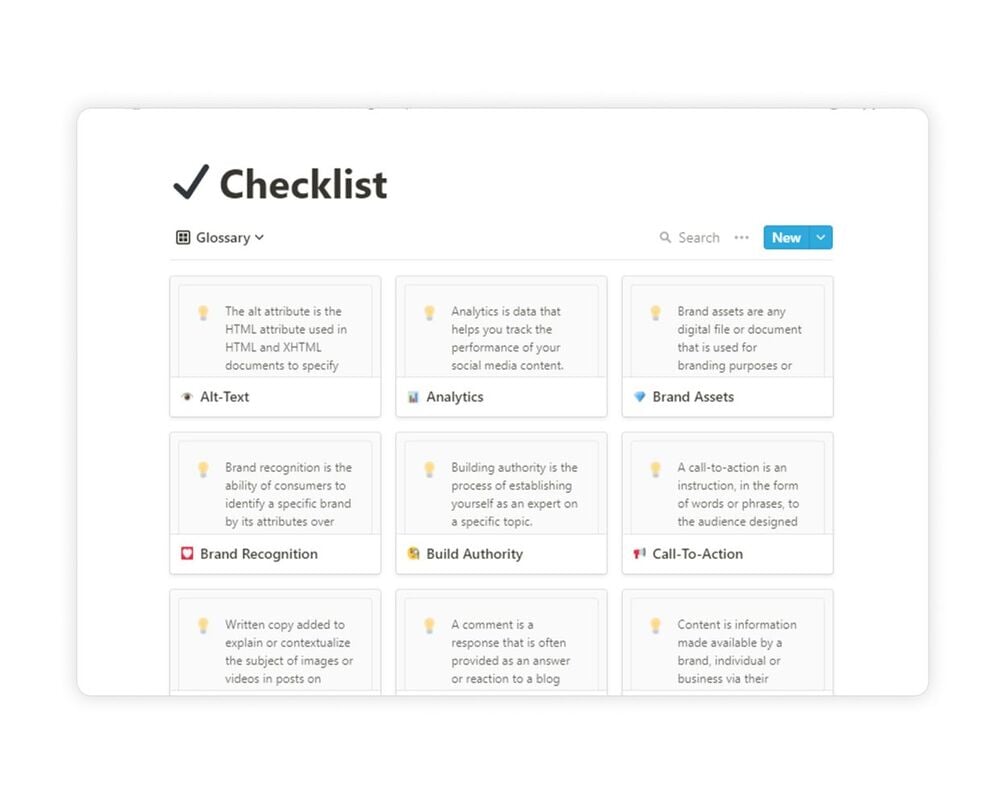Click the eye icon beside Alt-Text

click(187, 397)
